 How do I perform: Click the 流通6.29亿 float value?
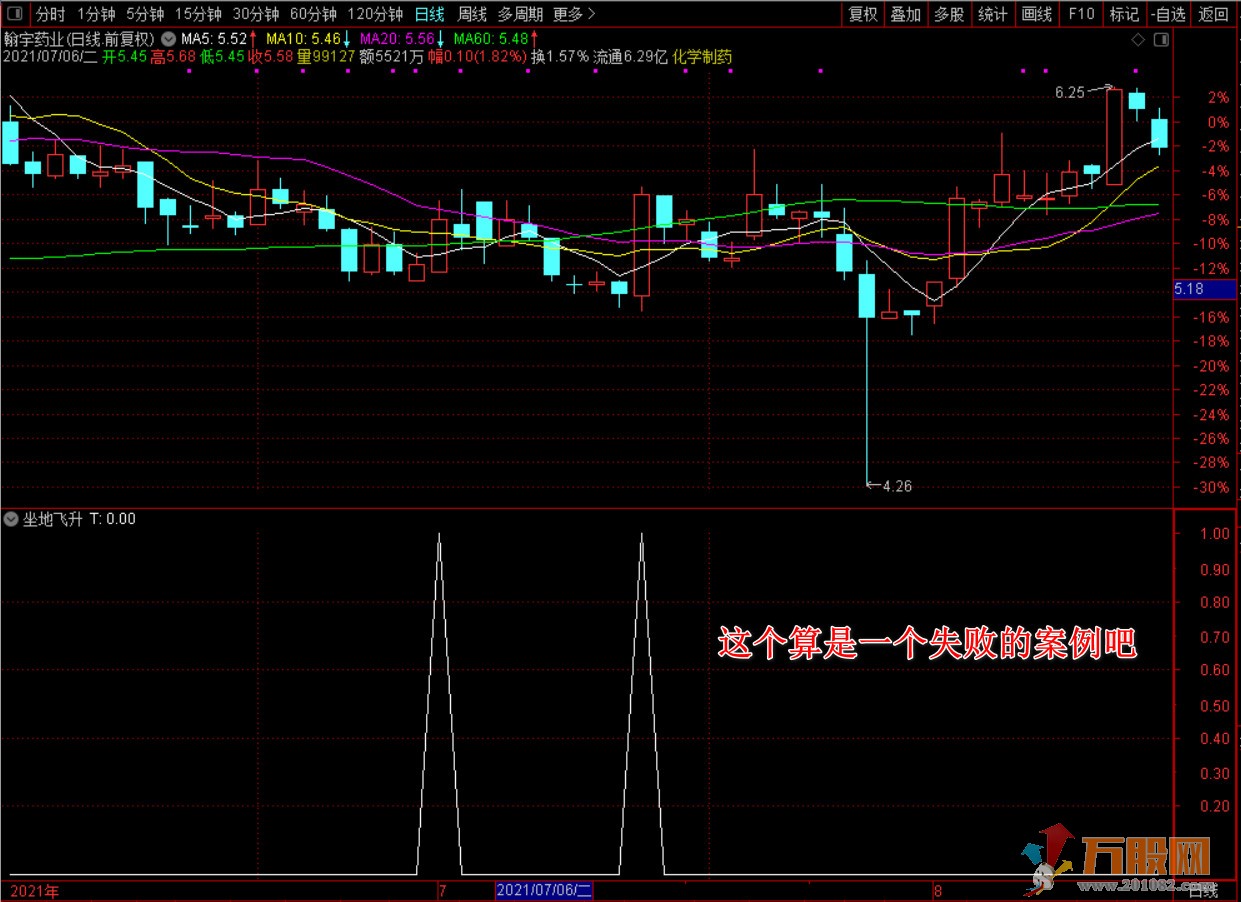630,57
